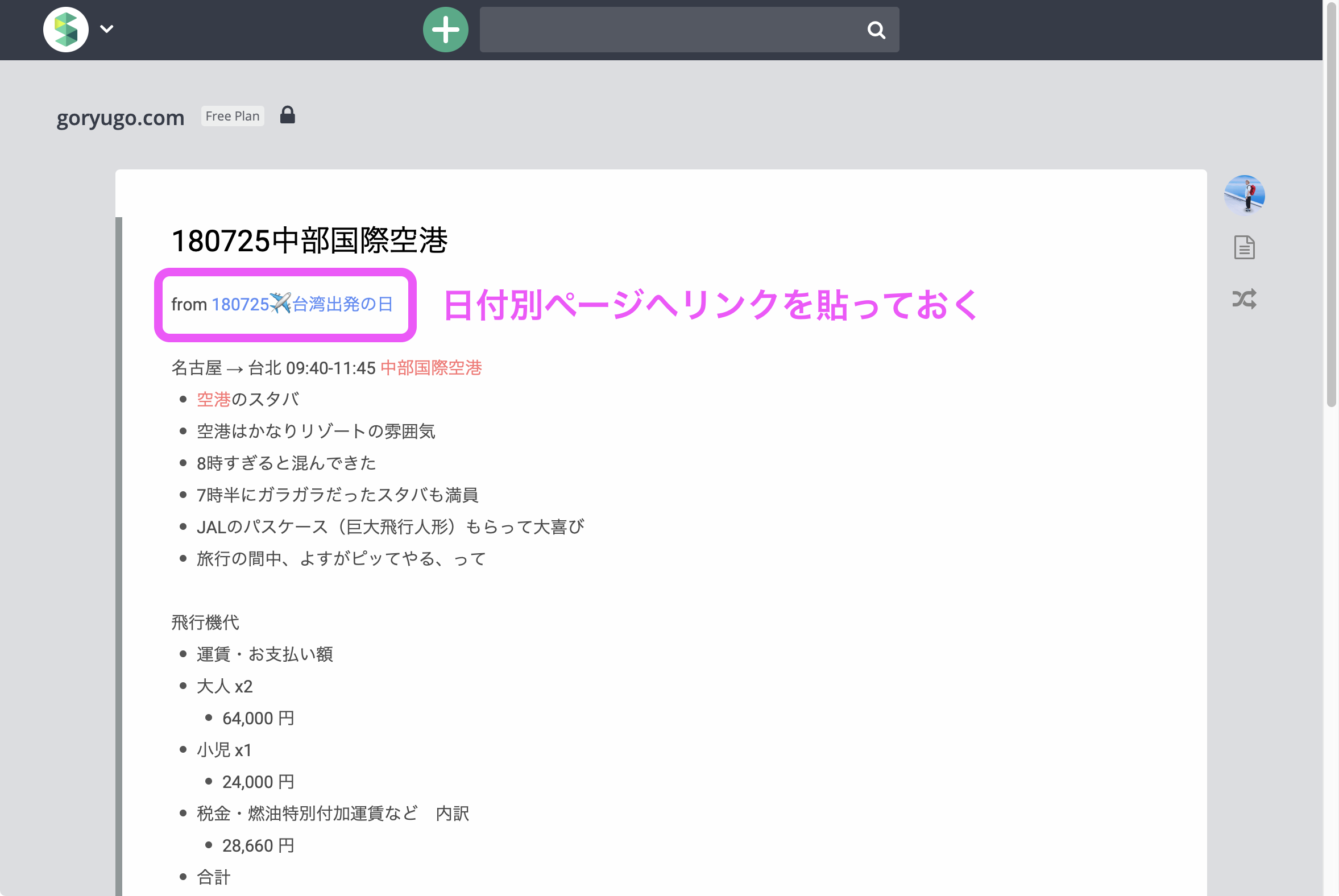This screenshot has height=896, width=1339.
Task: Click the Free Plan badge
Action: point(232,116)
